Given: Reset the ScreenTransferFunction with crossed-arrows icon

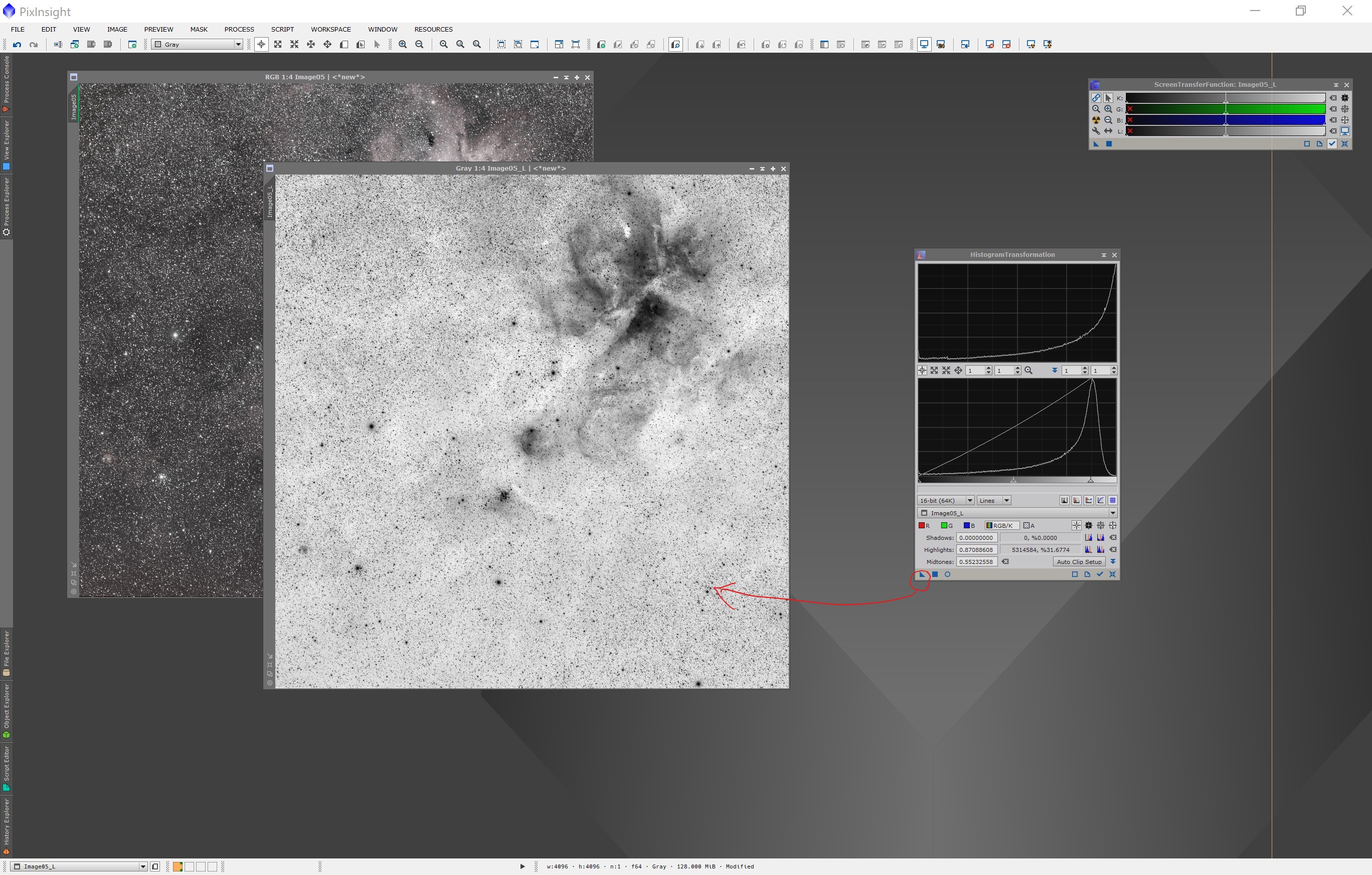Looking at the screenshot, I should 1344,143.
